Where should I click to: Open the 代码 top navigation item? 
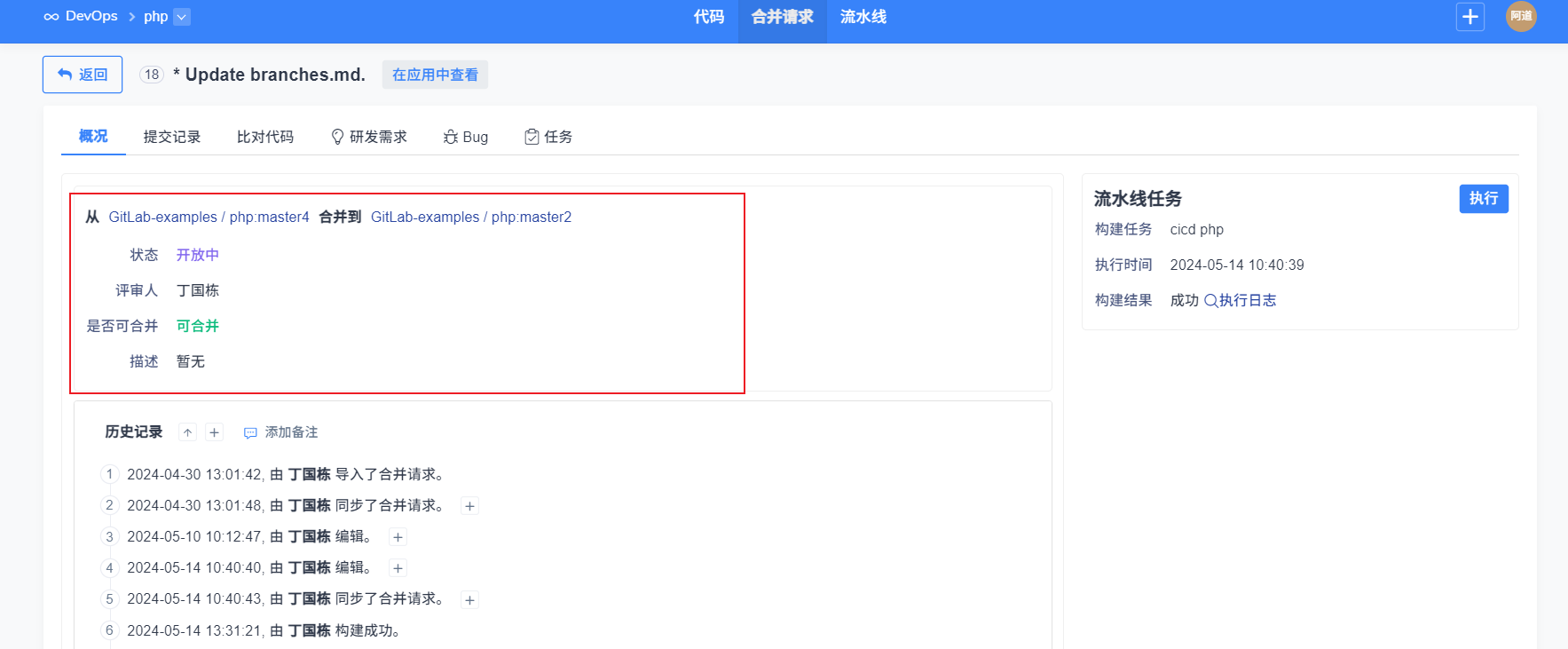tap(709, 17)
